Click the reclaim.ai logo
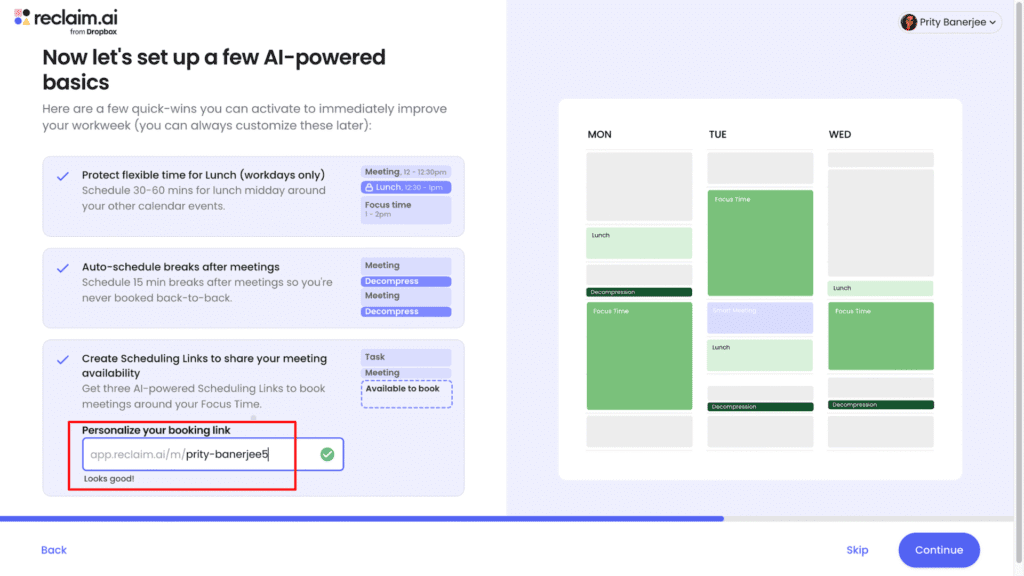The image size is (1024, 576). click(x=66, y=20)
